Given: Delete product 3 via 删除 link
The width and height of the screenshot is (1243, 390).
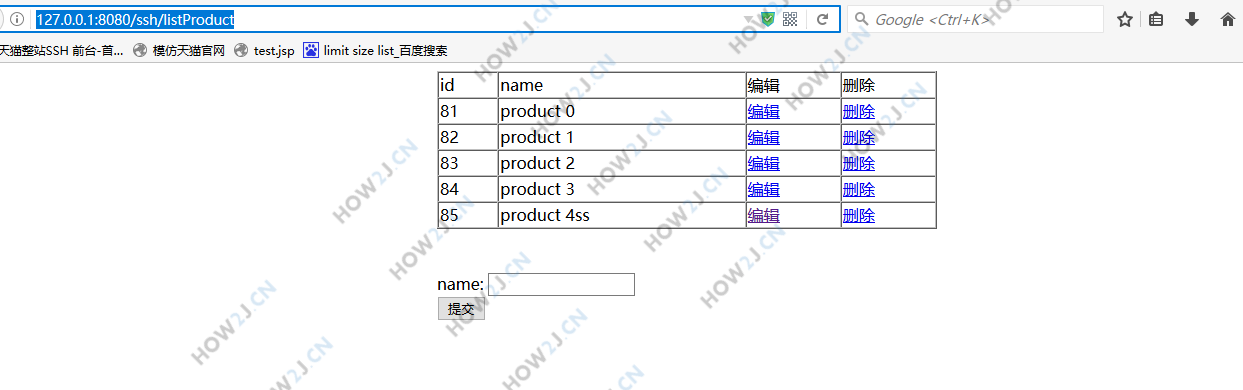Looking at the screenshot, I should 859,190.
